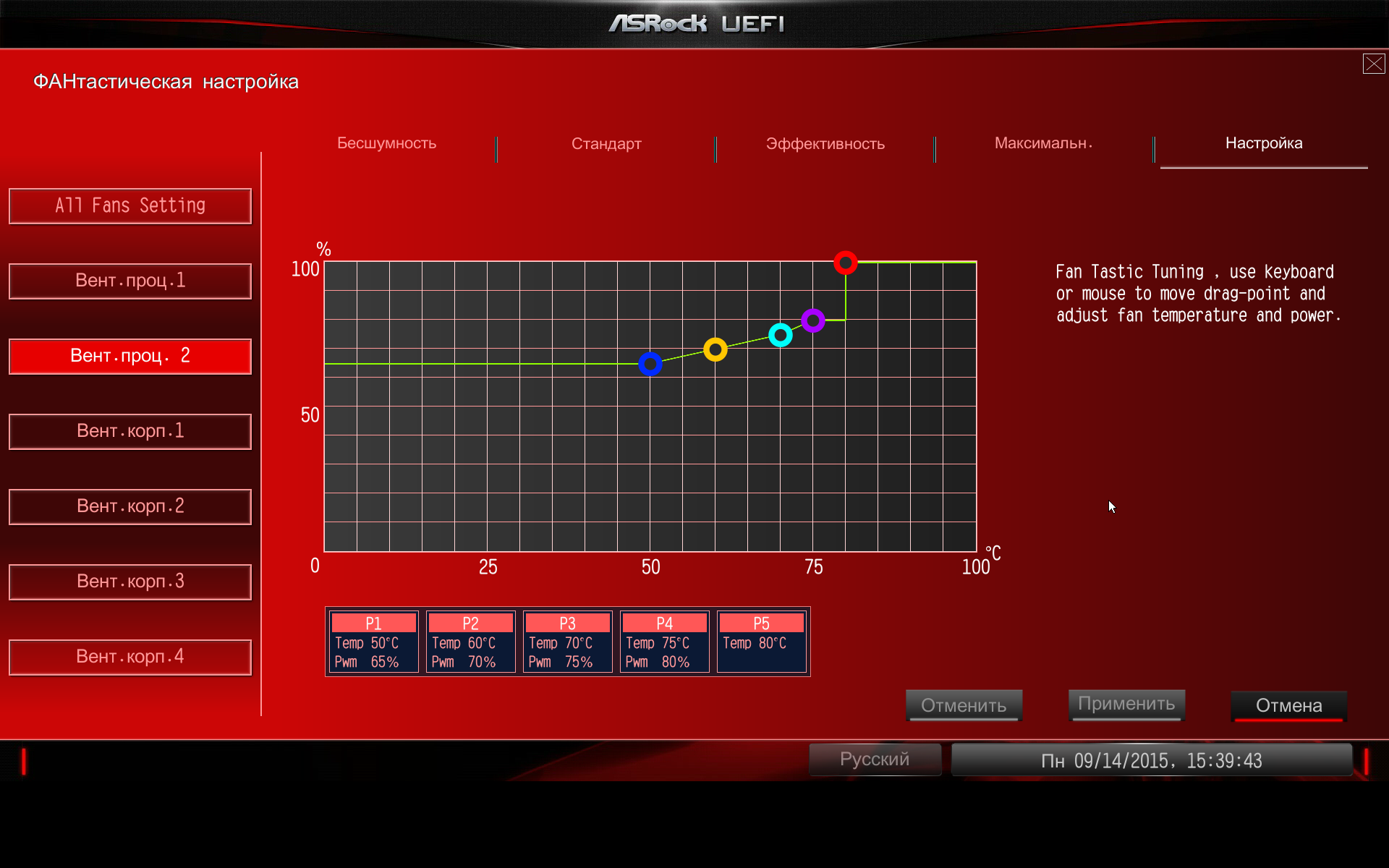Click the red P5 drag-point on graph
Image resolution: width=1389 pixels, height=868 pixels.
click(x=845, y=263)
